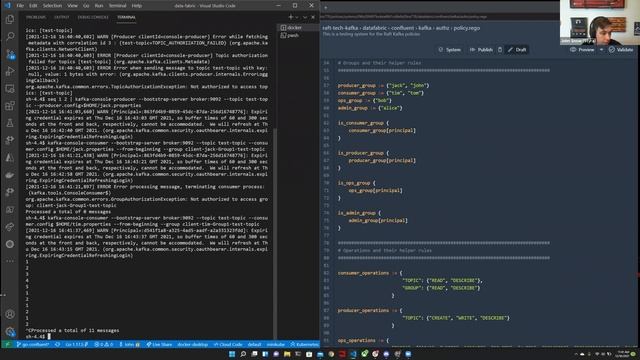Open Manage gear icon in activity bar

(10, 331)
